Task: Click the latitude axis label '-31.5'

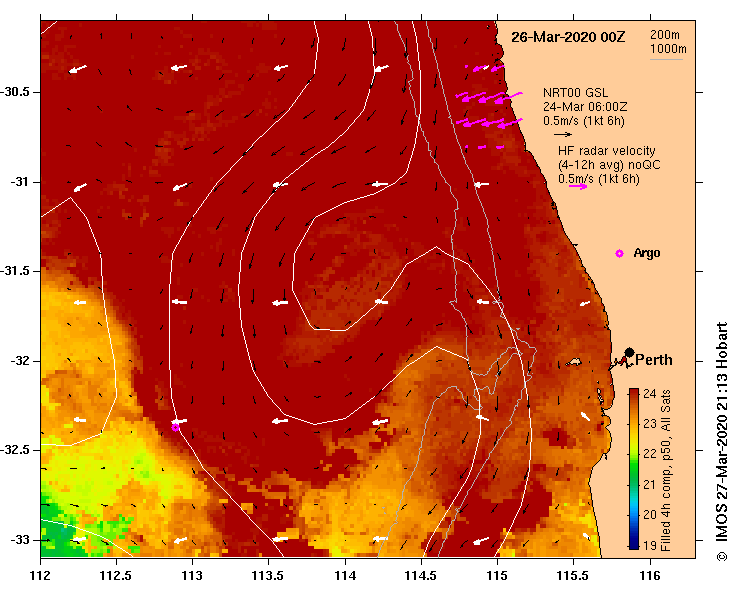Action: tap(16, 271)
